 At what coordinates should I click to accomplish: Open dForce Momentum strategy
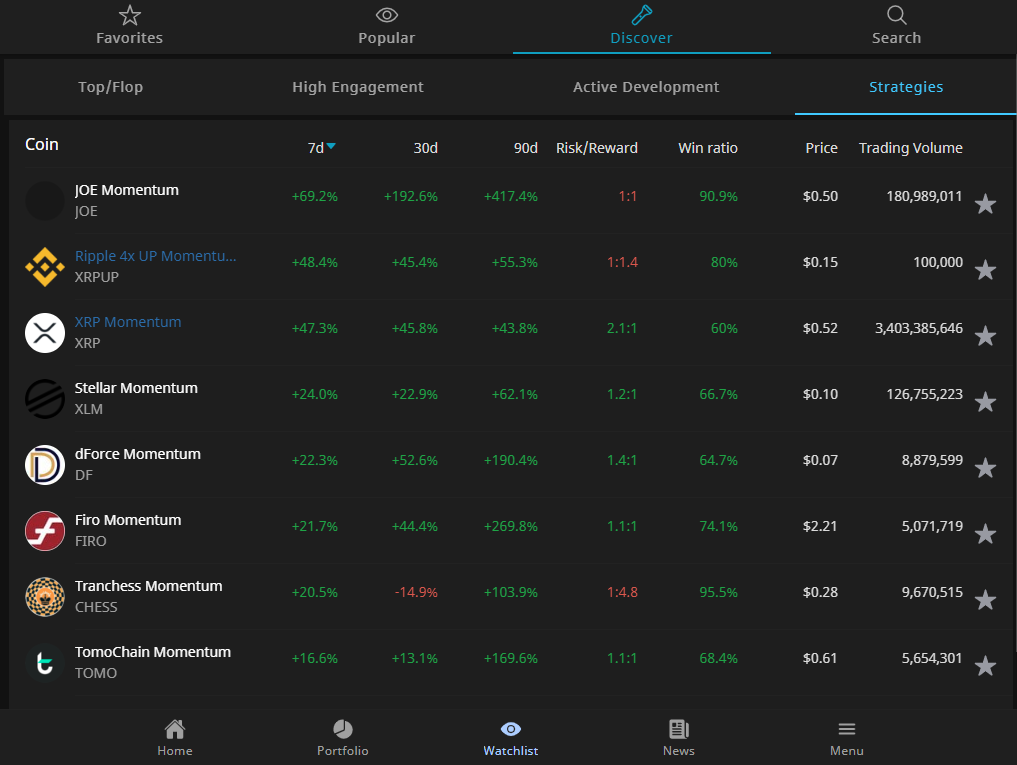138,454
